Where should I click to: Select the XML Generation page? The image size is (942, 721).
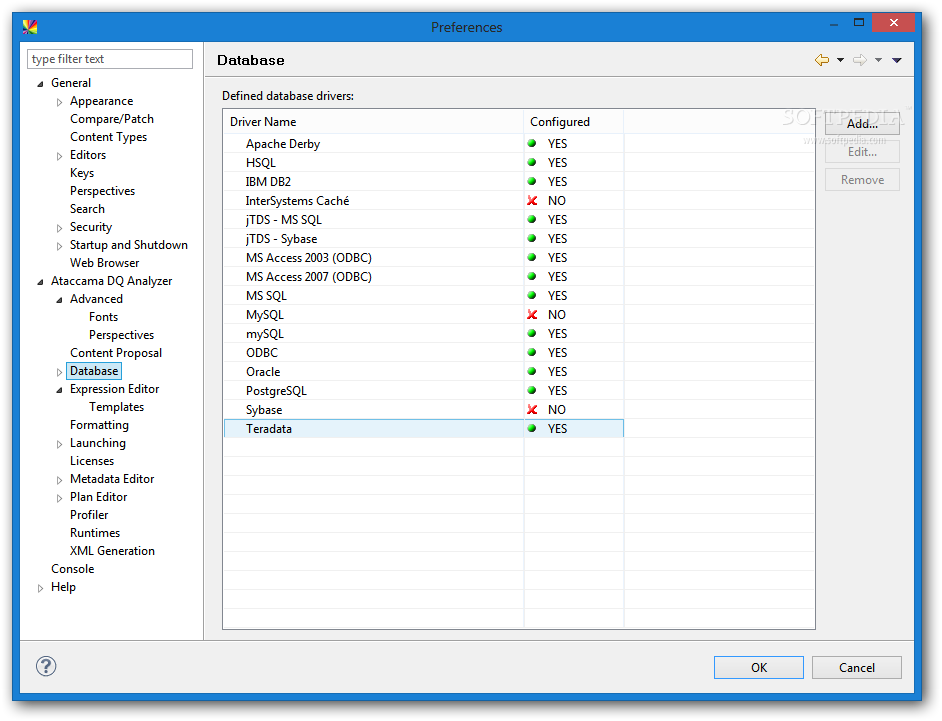112,552
